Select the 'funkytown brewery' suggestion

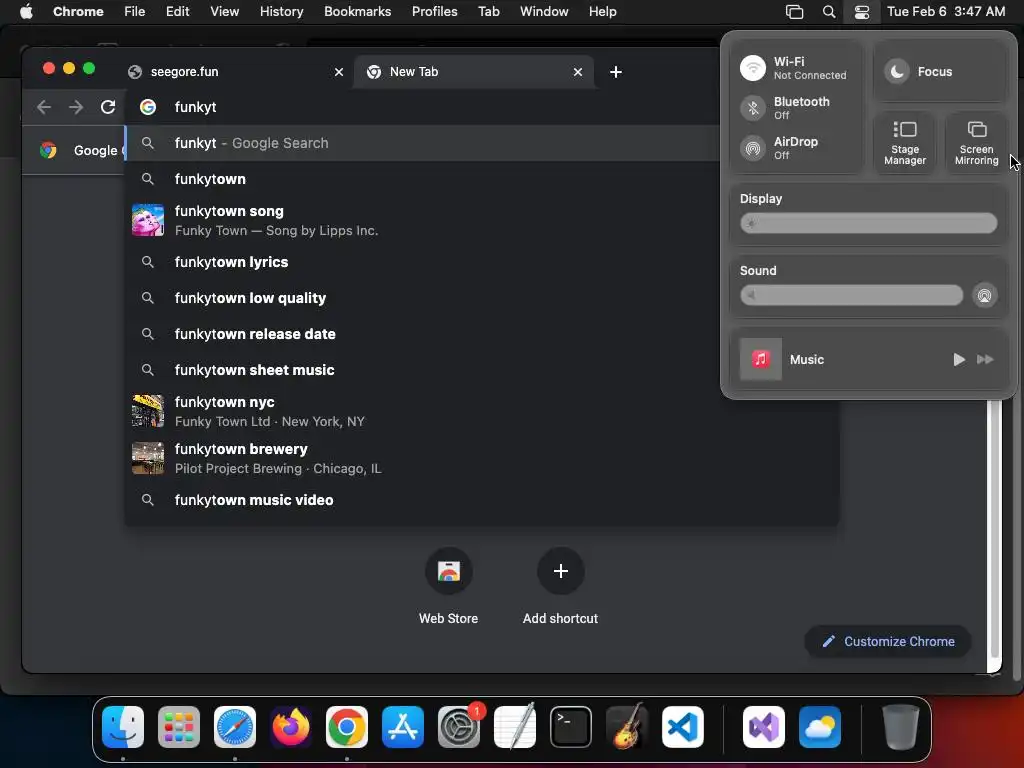coord(482,458)
